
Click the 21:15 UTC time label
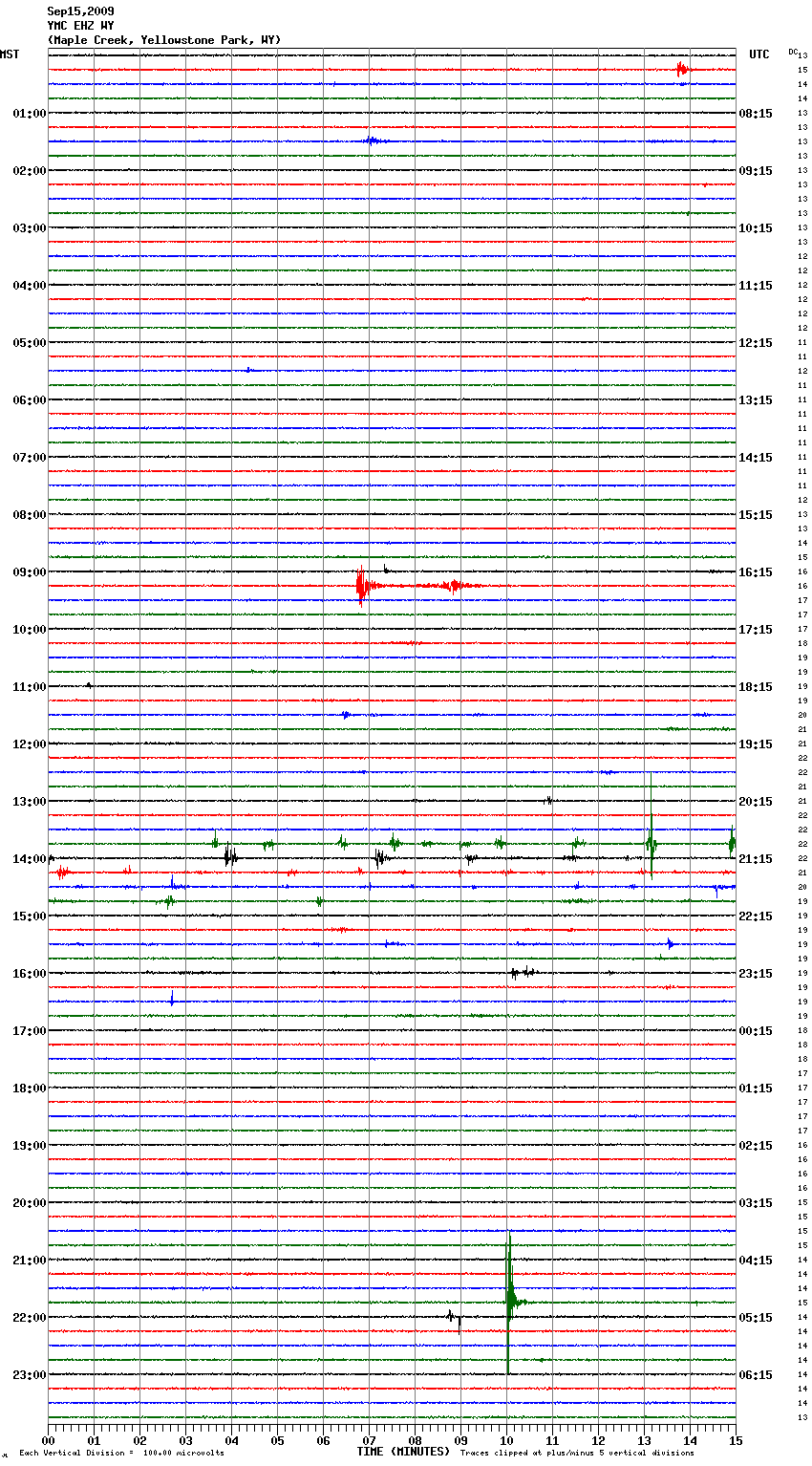pyautogui.click(x=756, y=859)
